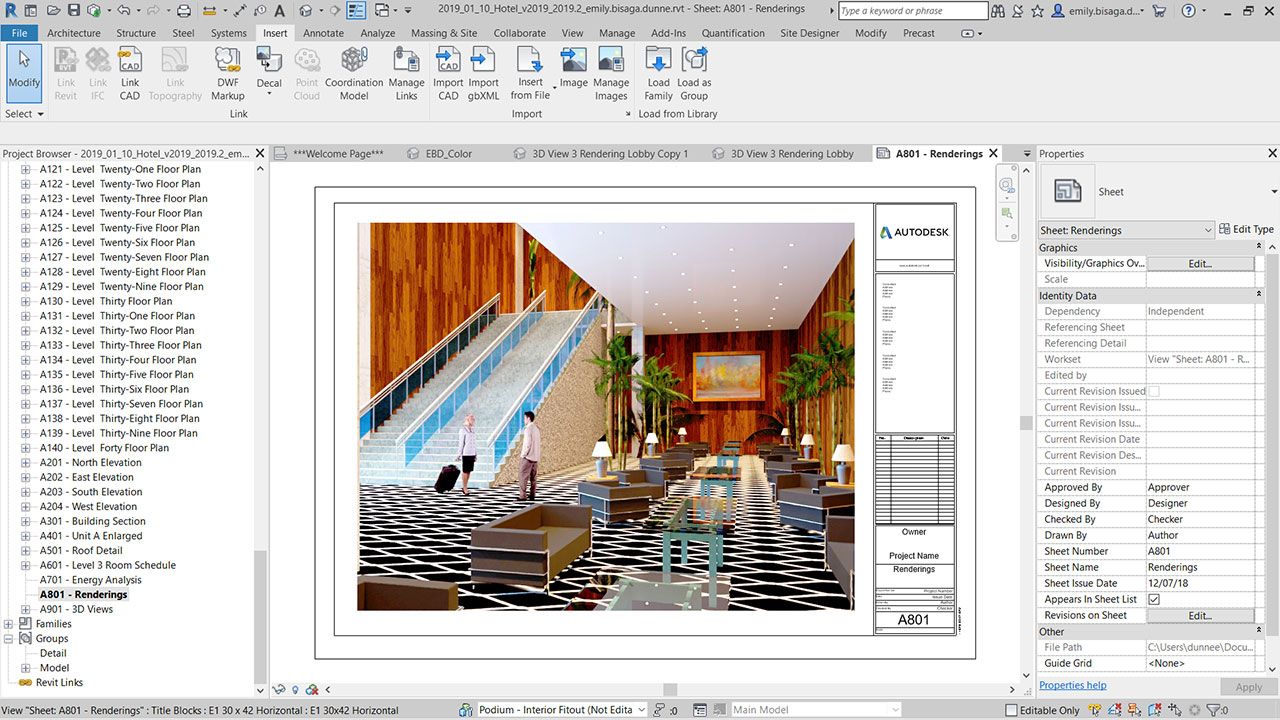The height and width of the screenshot is (720, 1280).
Task: Open the Podium - Interior Fitout workset dropdown
Action: coord(561,710)
